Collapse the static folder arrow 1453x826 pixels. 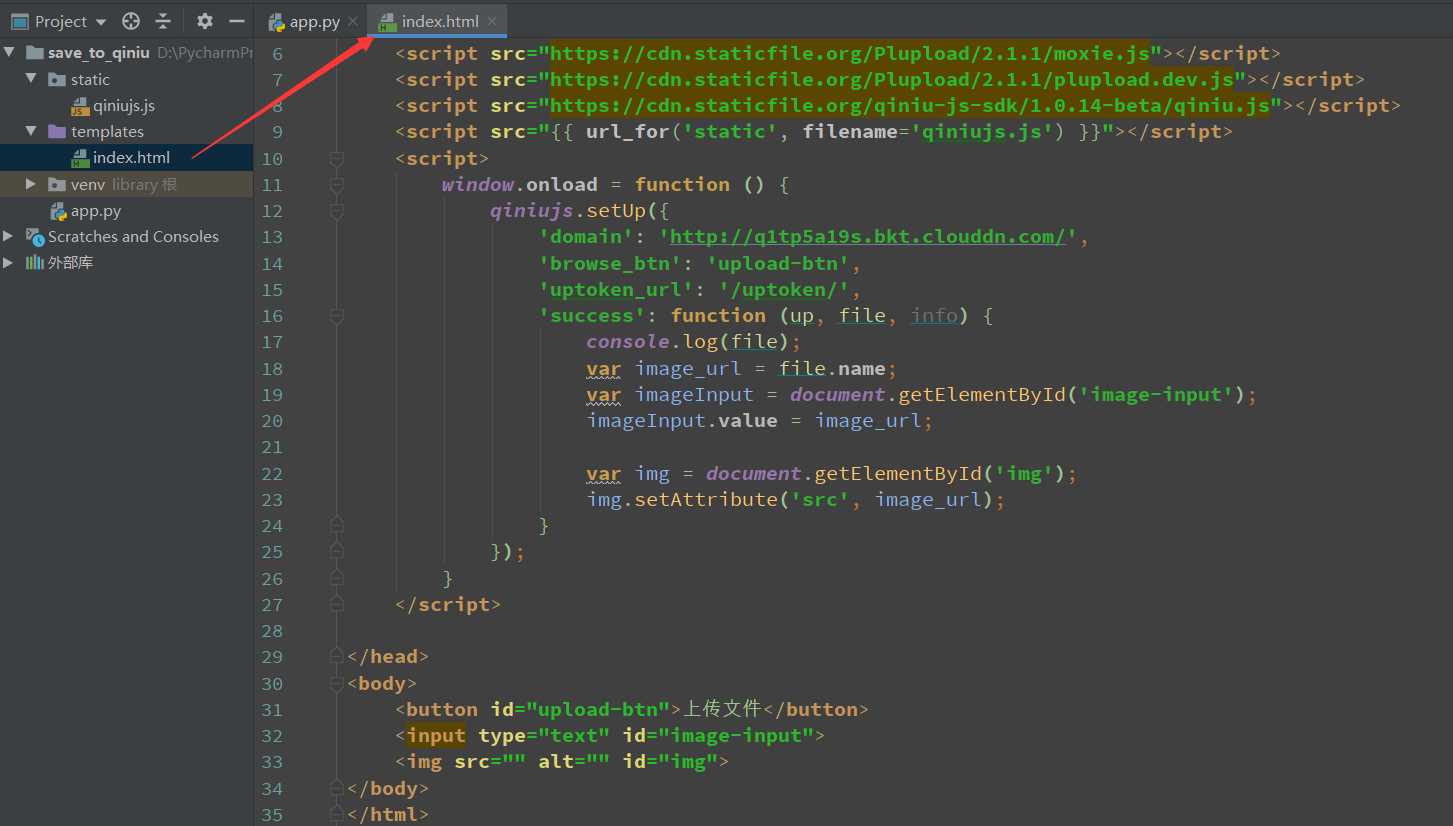(31, 79)
